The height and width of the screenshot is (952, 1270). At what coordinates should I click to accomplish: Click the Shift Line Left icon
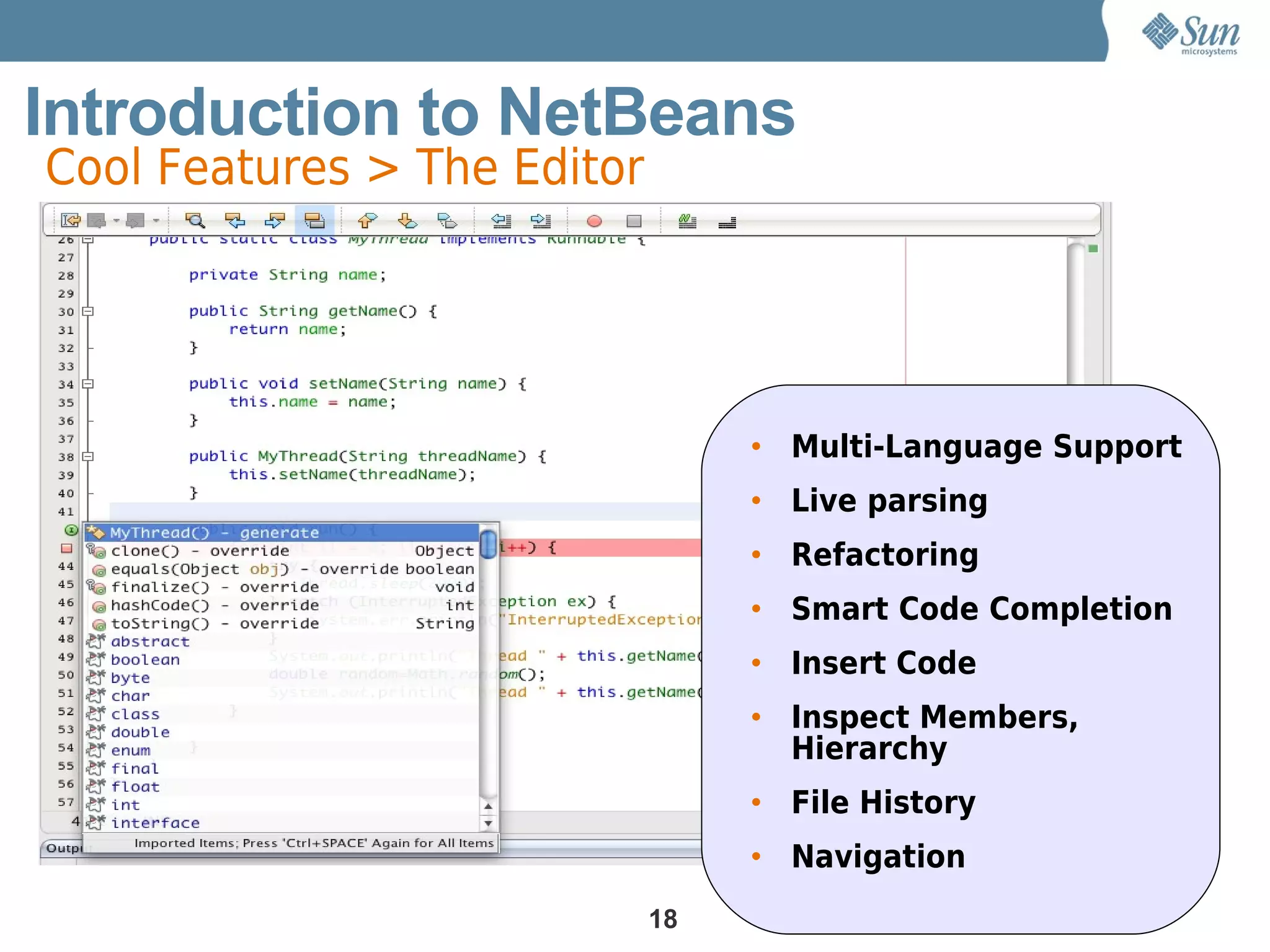click(501, 220)
